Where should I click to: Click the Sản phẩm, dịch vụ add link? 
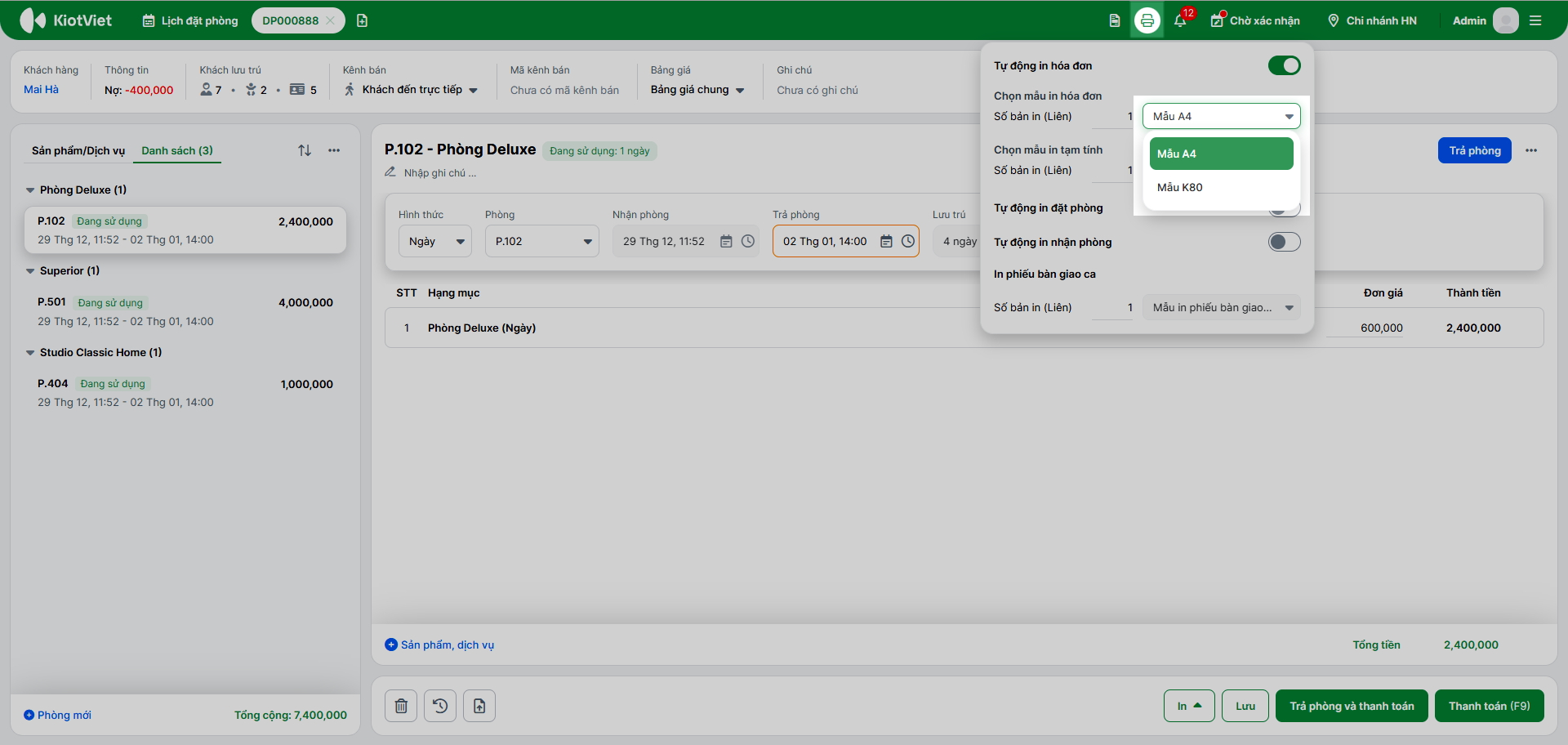pos(439,645)
